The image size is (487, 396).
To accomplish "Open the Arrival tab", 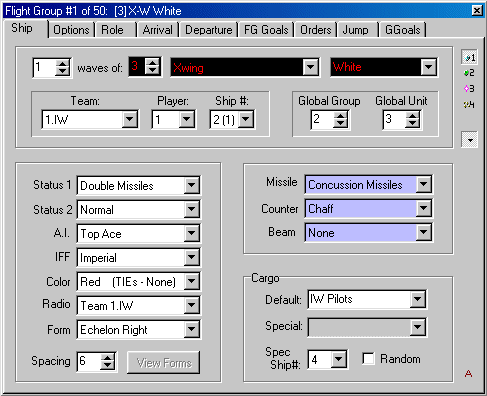I will coord(158,30).
